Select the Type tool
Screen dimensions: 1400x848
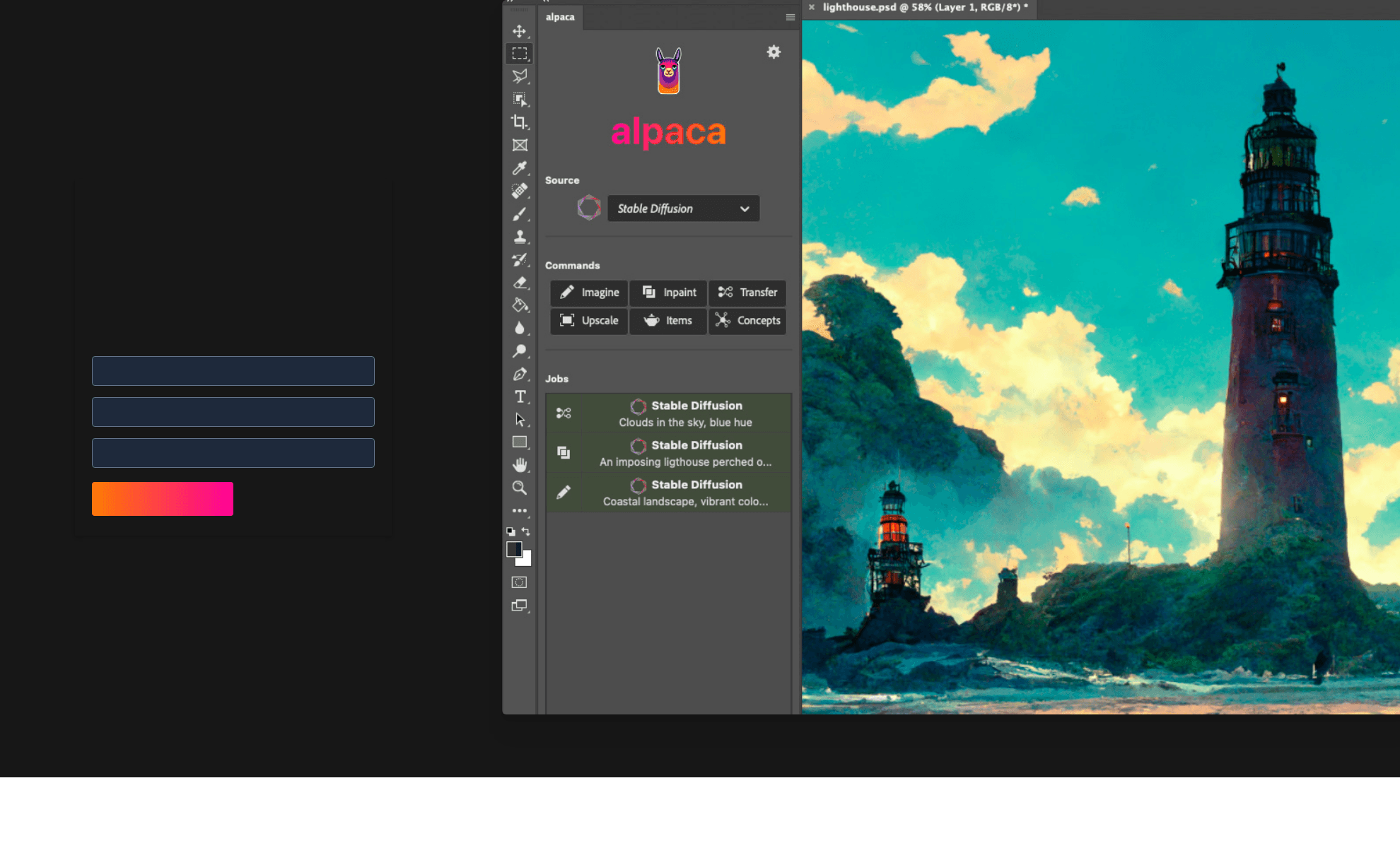(x=519, y=396)
